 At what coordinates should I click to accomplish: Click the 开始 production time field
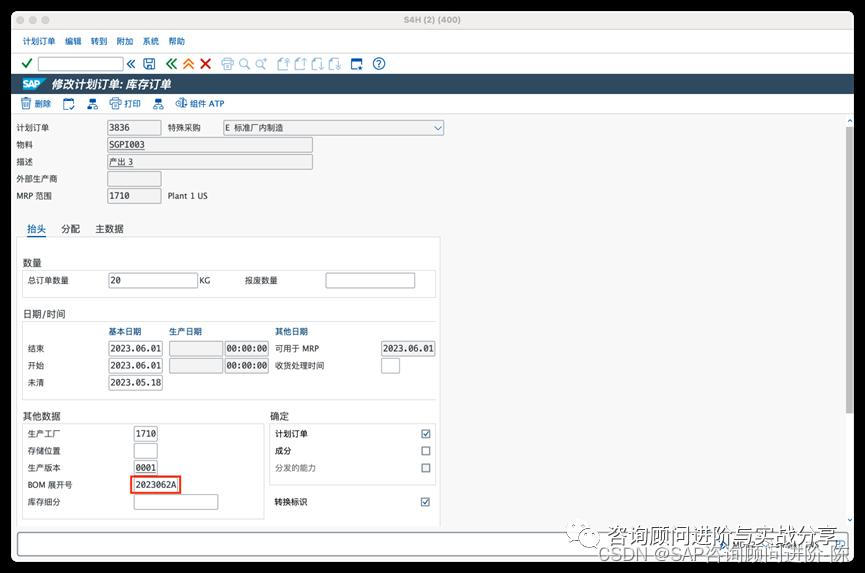[x=247, y=366]
